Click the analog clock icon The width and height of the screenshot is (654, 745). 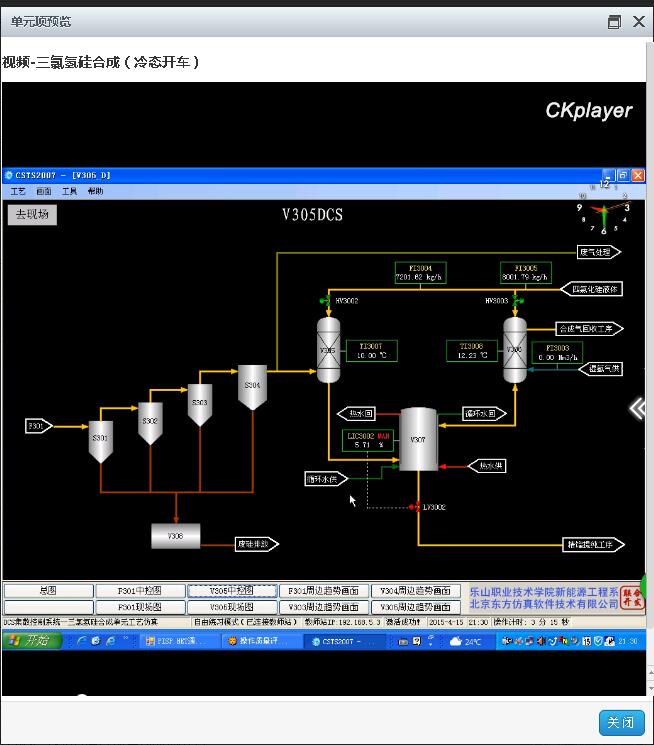602,212
